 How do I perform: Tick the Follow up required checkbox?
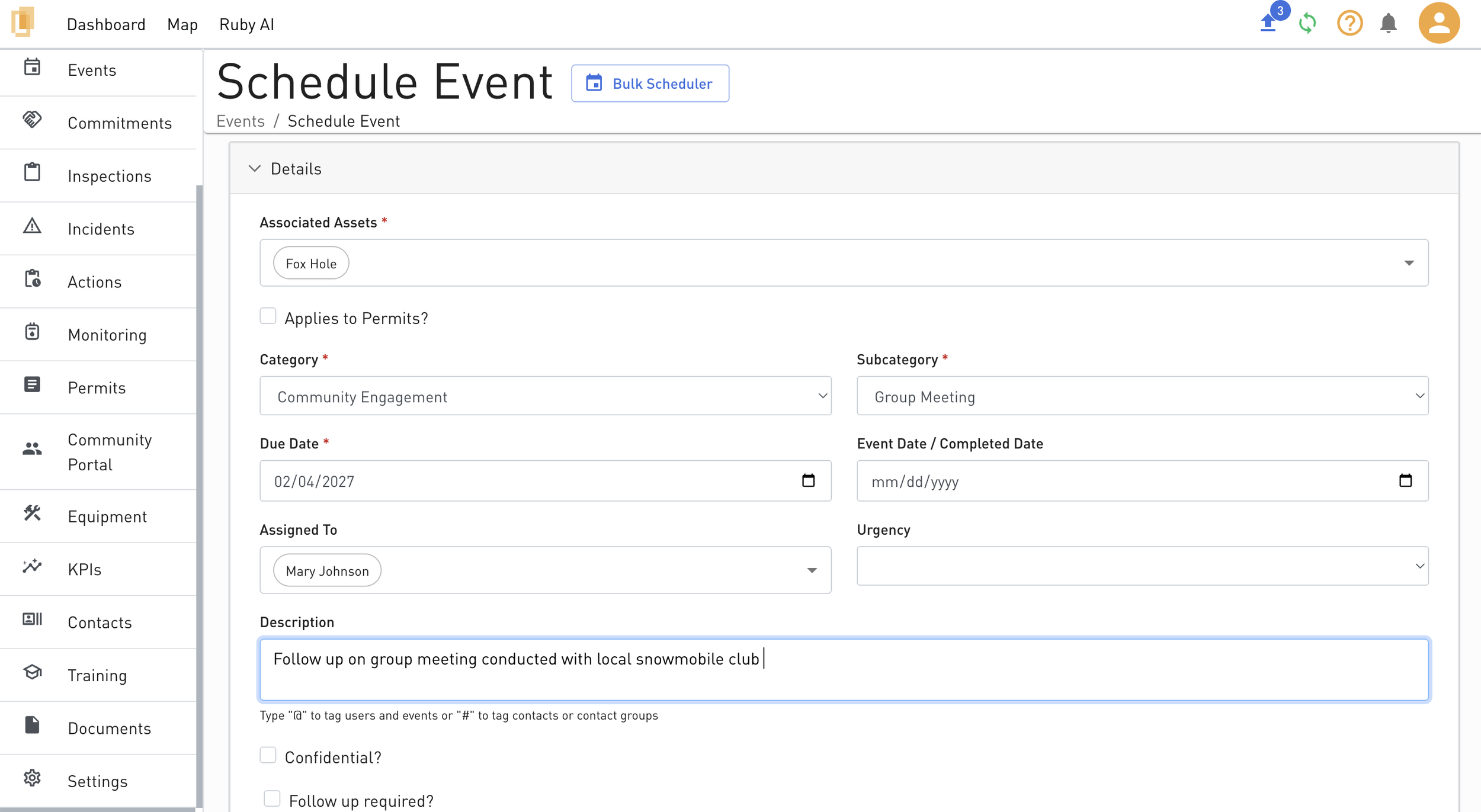pyautogui.click(x=272, y=799)
